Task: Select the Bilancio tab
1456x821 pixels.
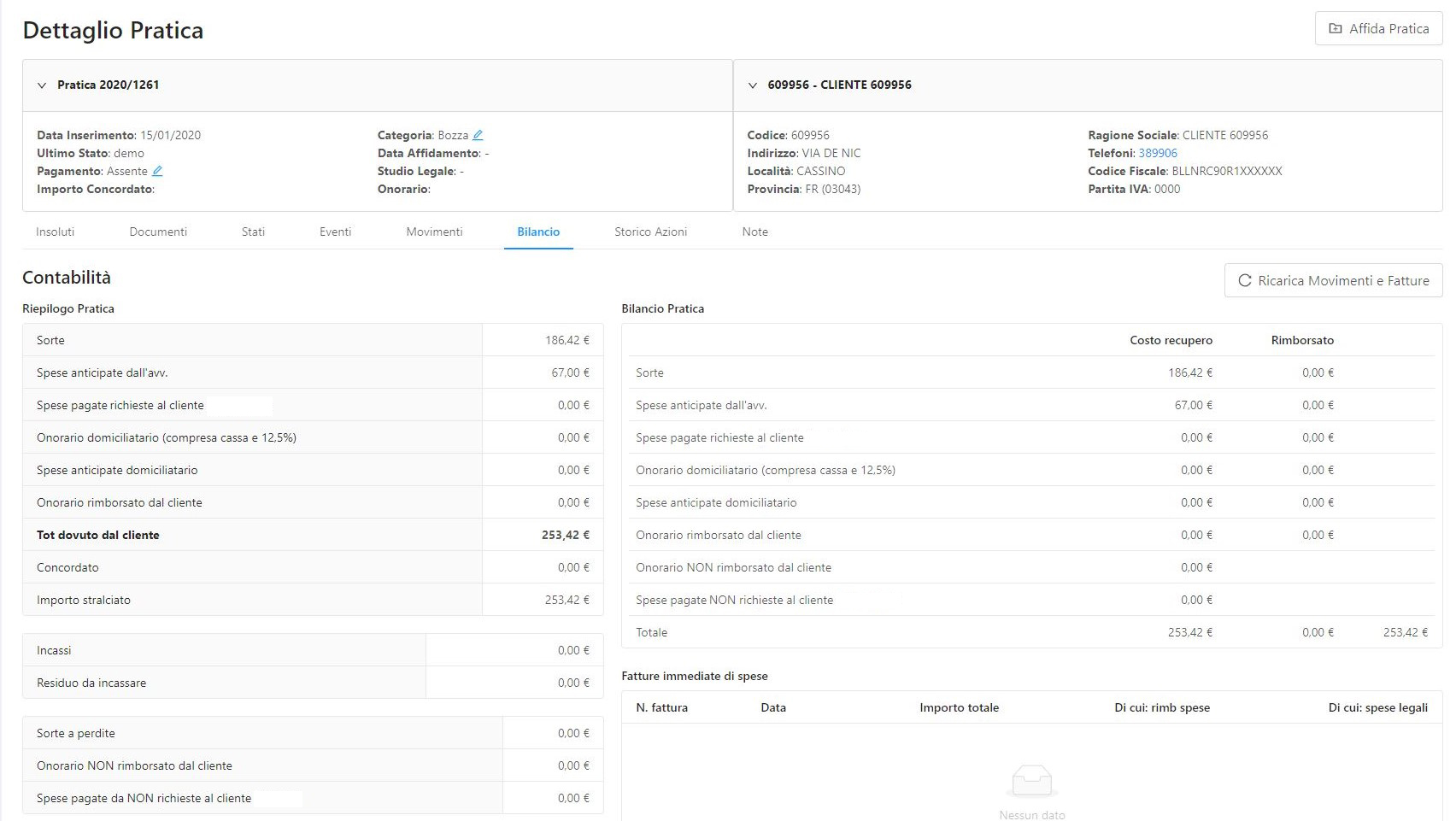Action: point(538,232)
